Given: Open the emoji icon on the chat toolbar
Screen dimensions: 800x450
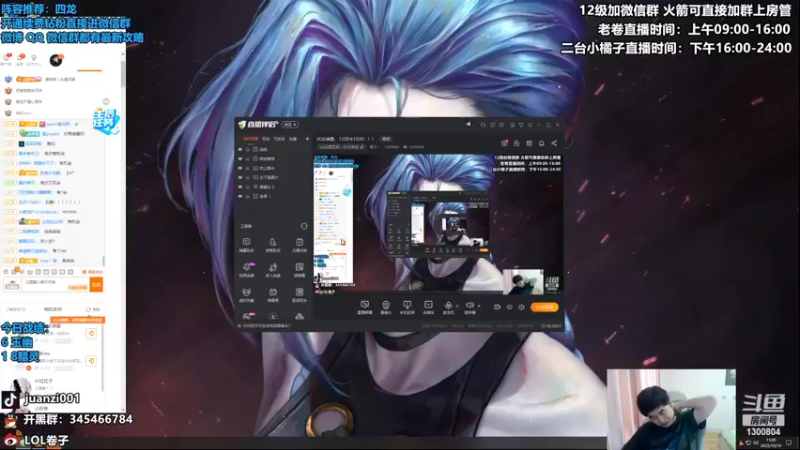Looking at the screenshot, I should [6, 272].
